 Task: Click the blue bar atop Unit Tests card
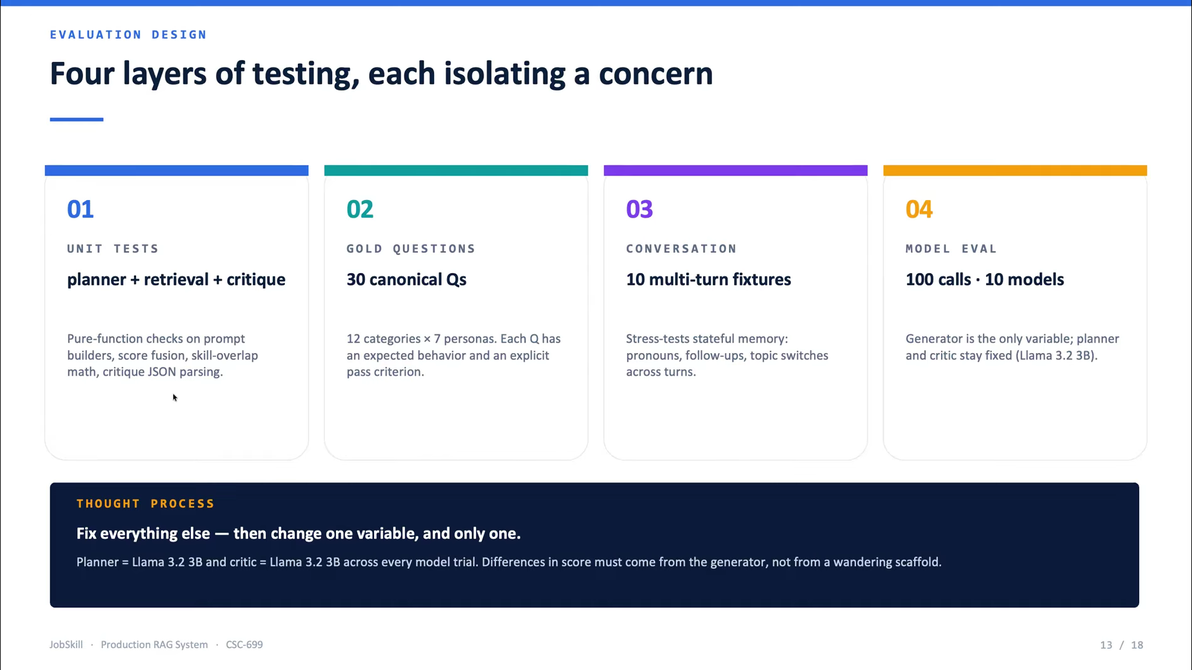coord(176,170)
